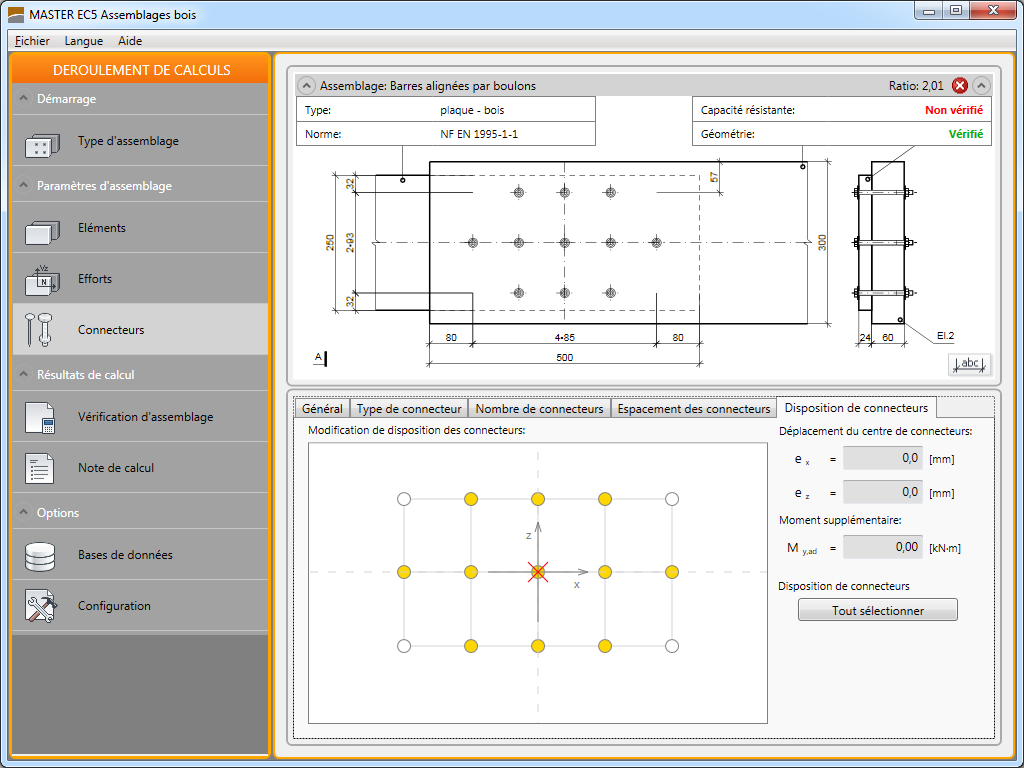1024x768 pixels.
Task: Go to Eléments in the sidebar
Action: pos(140,228)
